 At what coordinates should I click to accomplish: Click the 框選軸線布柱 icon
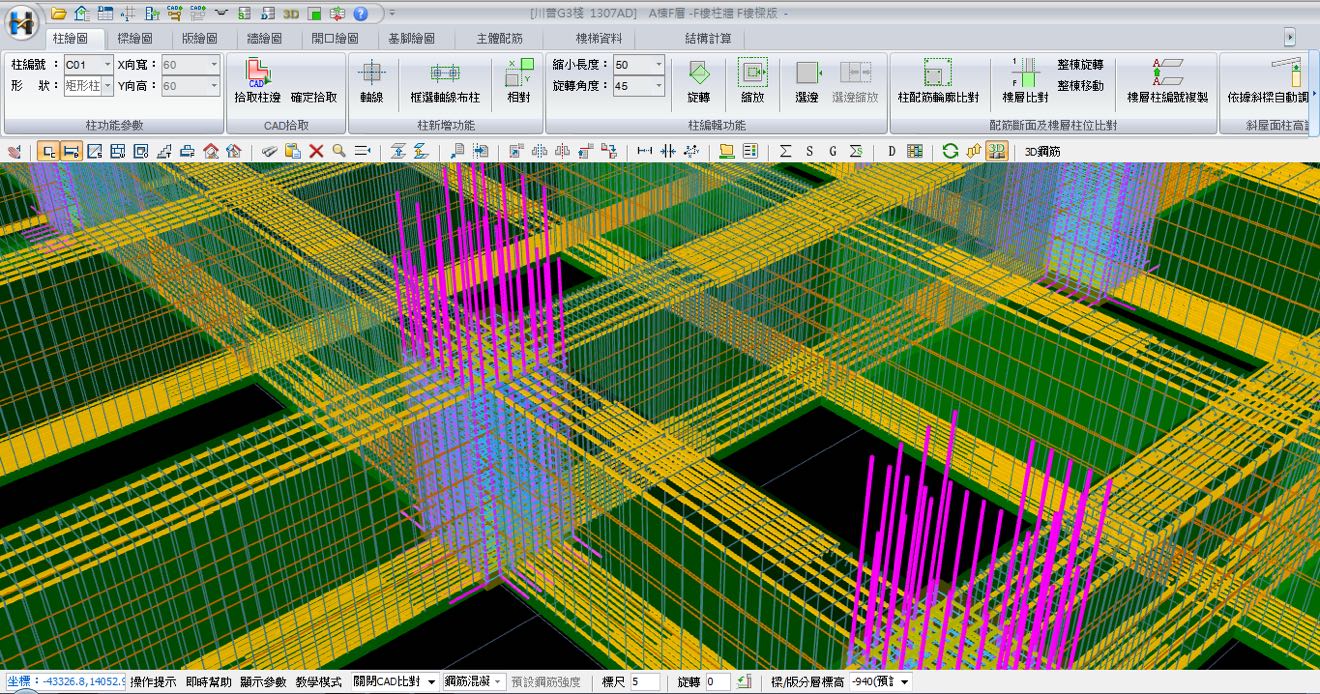[x=445, y=75]
